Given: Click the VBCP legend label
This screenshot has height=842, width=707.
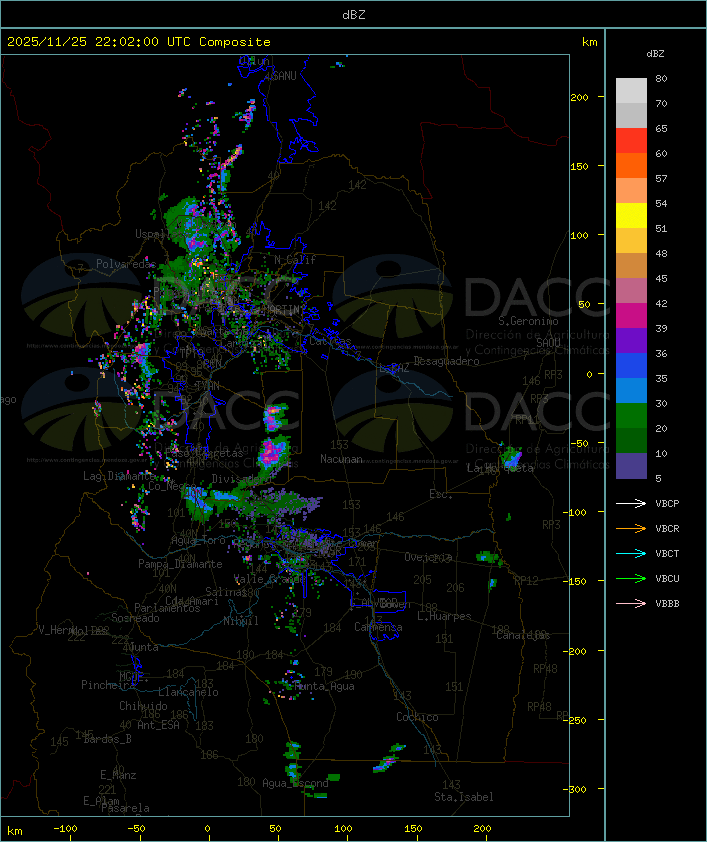Looking at the screenshot, I should [667, 503].
